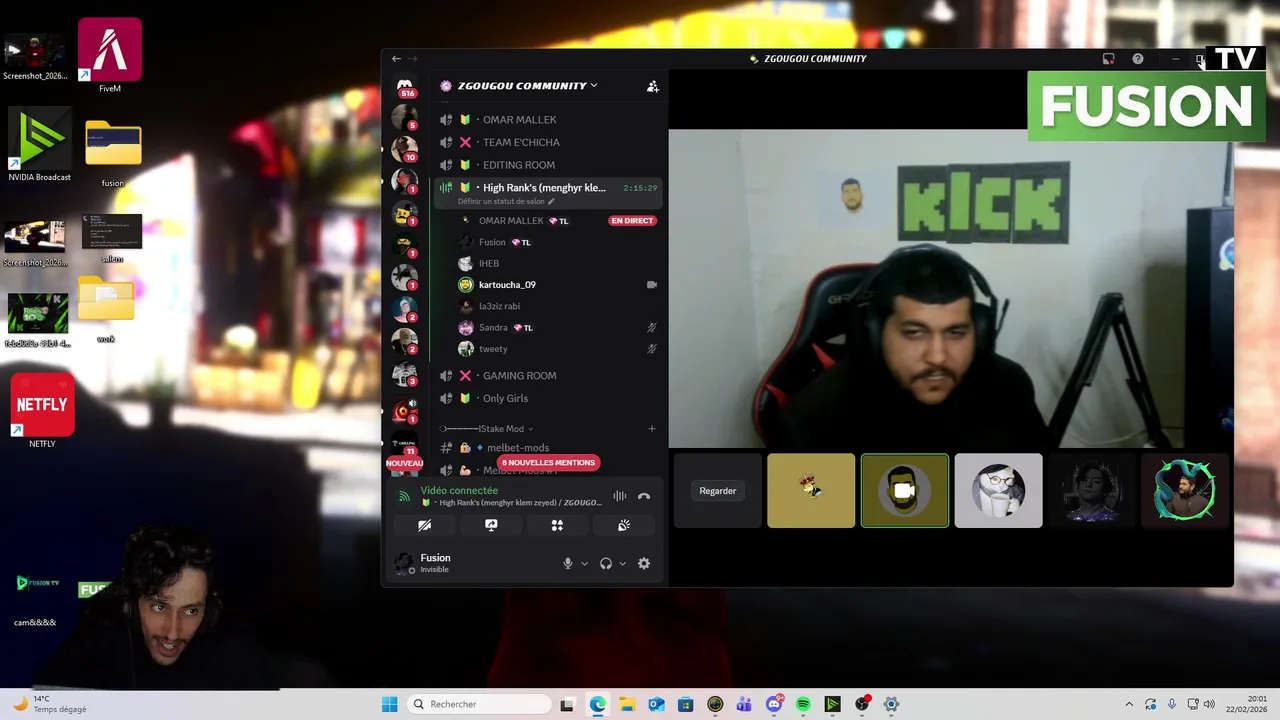
Task: Open the FiveM desktop shortcut
Action: (110, 56)
